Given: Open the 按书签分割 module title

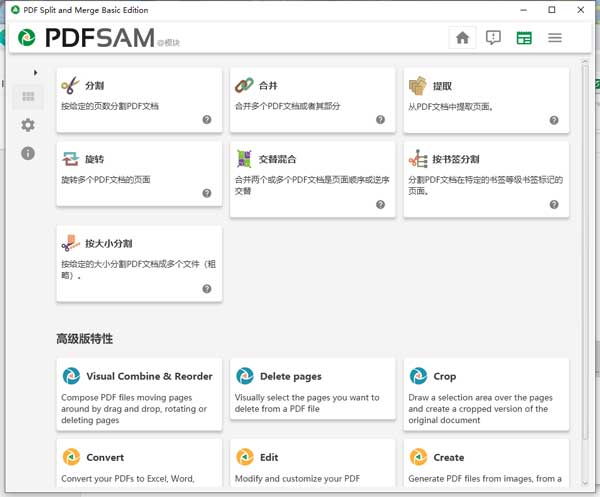Looking at the screenshot, I should 456,159.
